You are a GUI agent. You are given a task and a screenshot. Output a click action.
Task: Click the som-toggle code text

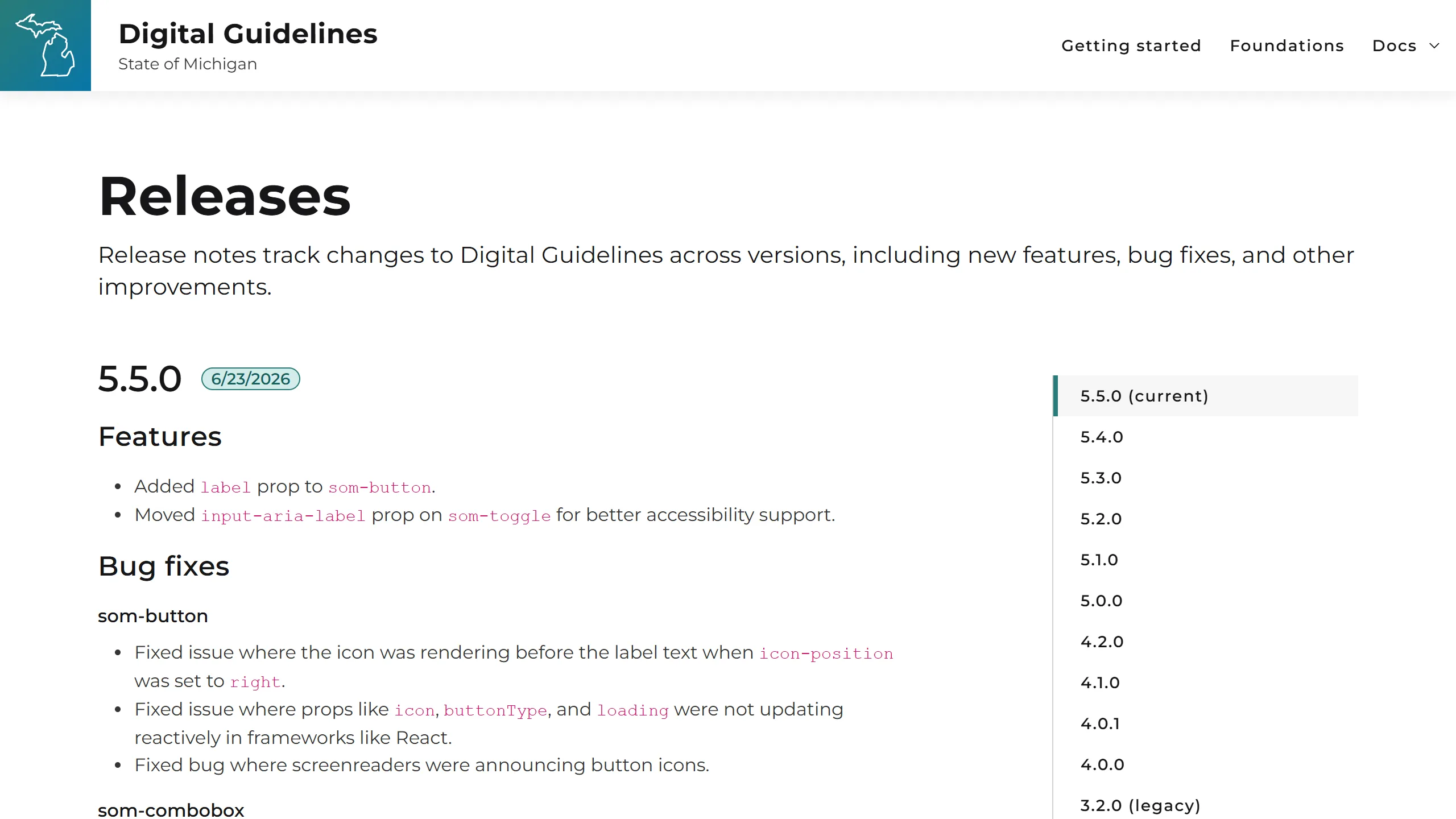(499, 516)
